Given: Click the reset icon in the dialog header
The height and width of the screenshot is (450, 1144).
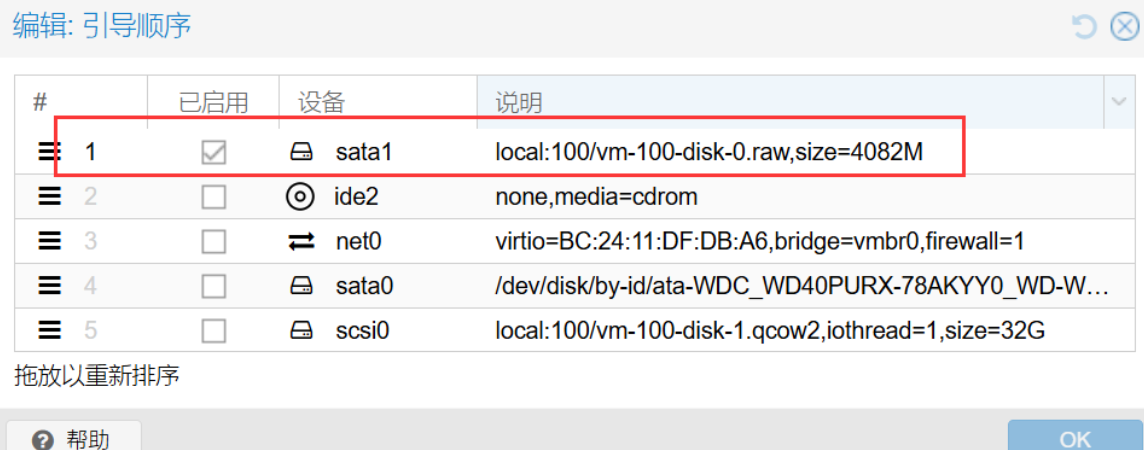Looking at the screenshot, I should coord(1085,27).
